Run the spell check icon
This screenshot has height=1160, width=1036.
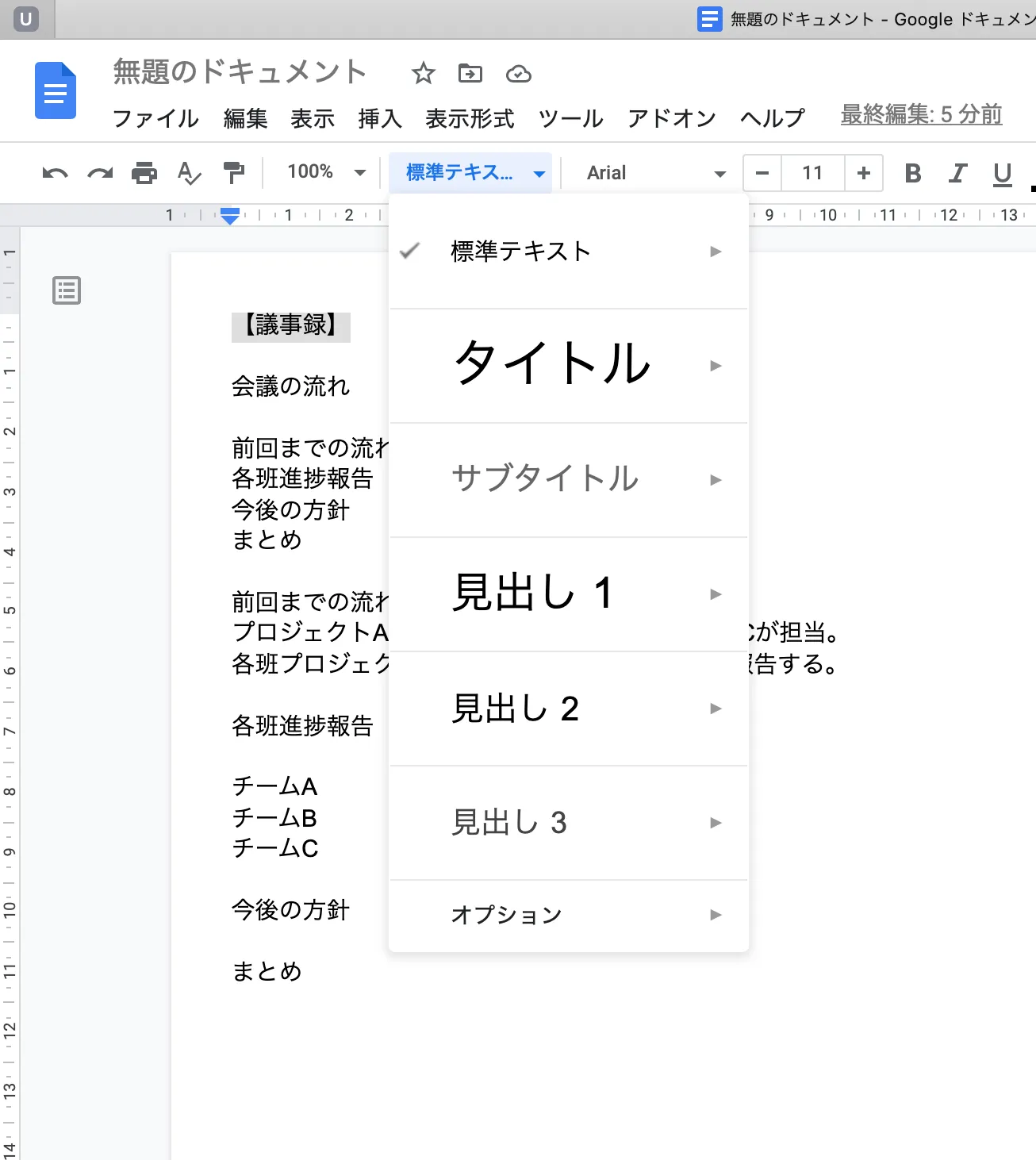coord(189,173)
